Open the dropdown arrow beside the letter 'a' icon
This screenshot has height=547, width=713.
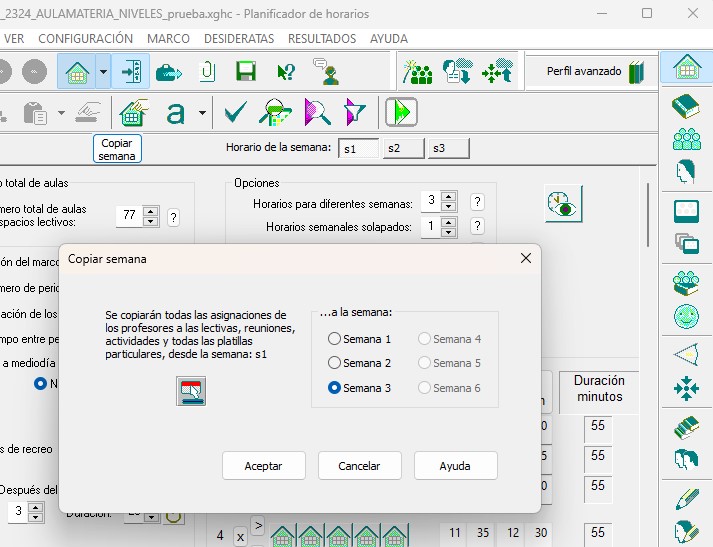[x=203, y=112]
